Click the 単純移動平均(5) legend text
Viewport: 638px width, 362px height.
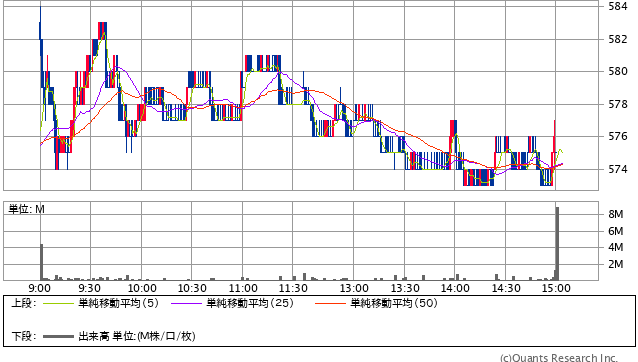click(118, 303)
